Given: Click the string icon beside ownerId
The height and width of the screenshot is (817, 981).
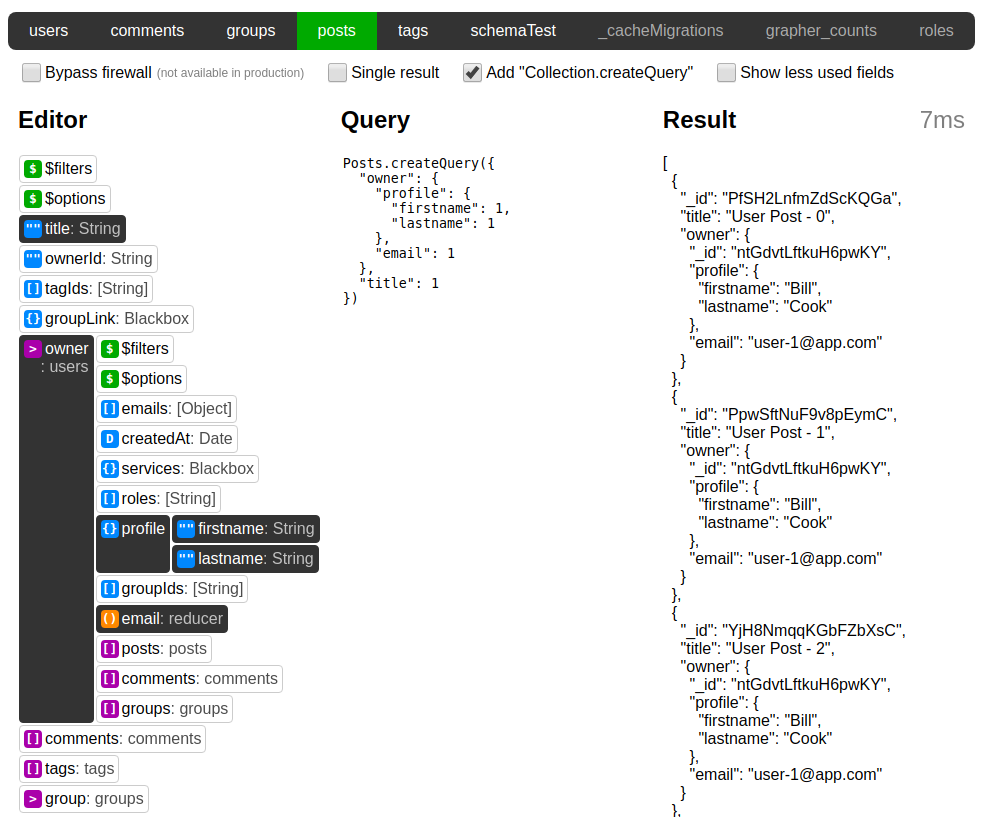Looking at the screenshot, I should click(33, 258).
